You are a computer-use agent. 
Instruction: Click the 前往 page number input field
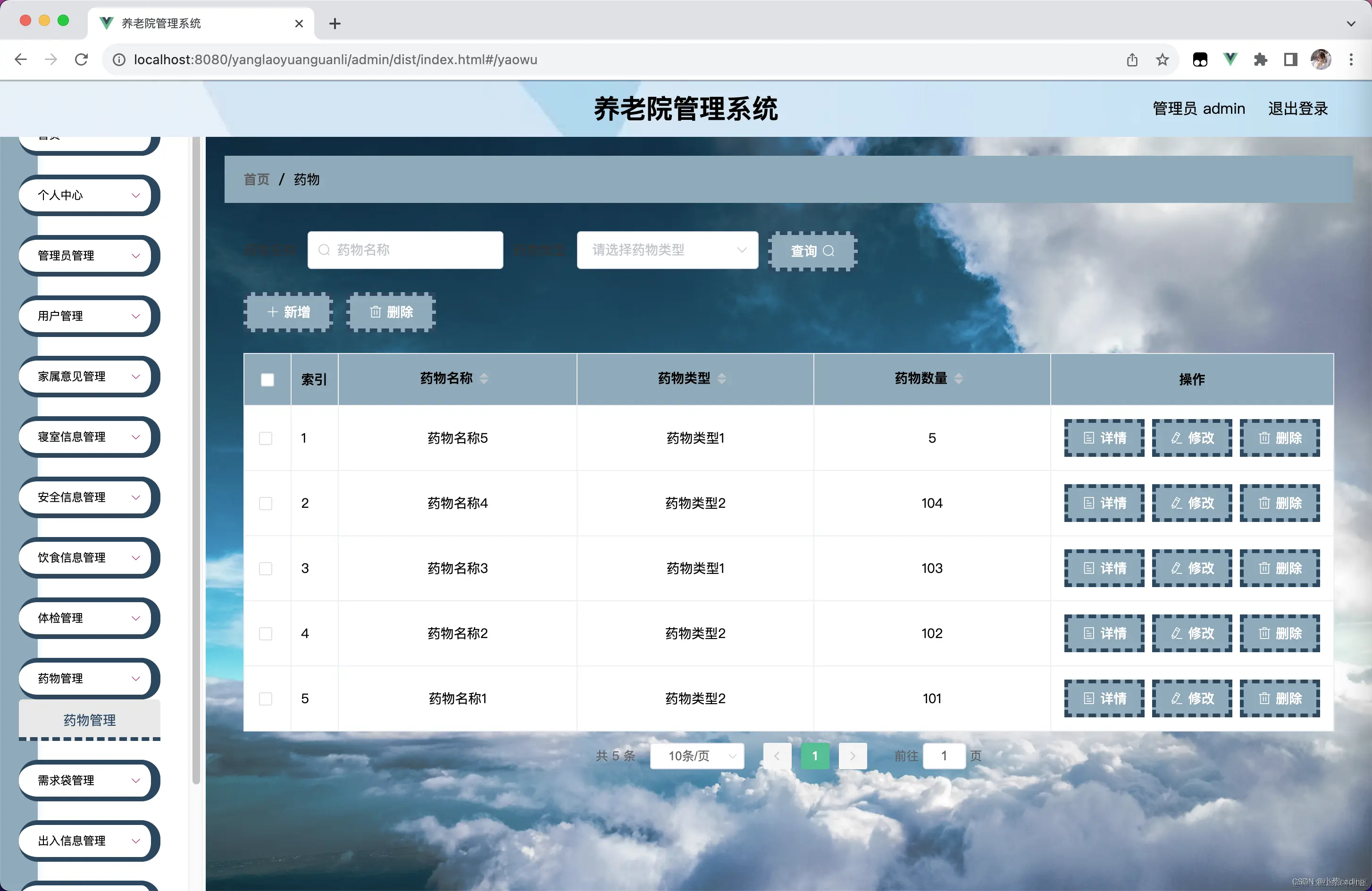[944, 756]
